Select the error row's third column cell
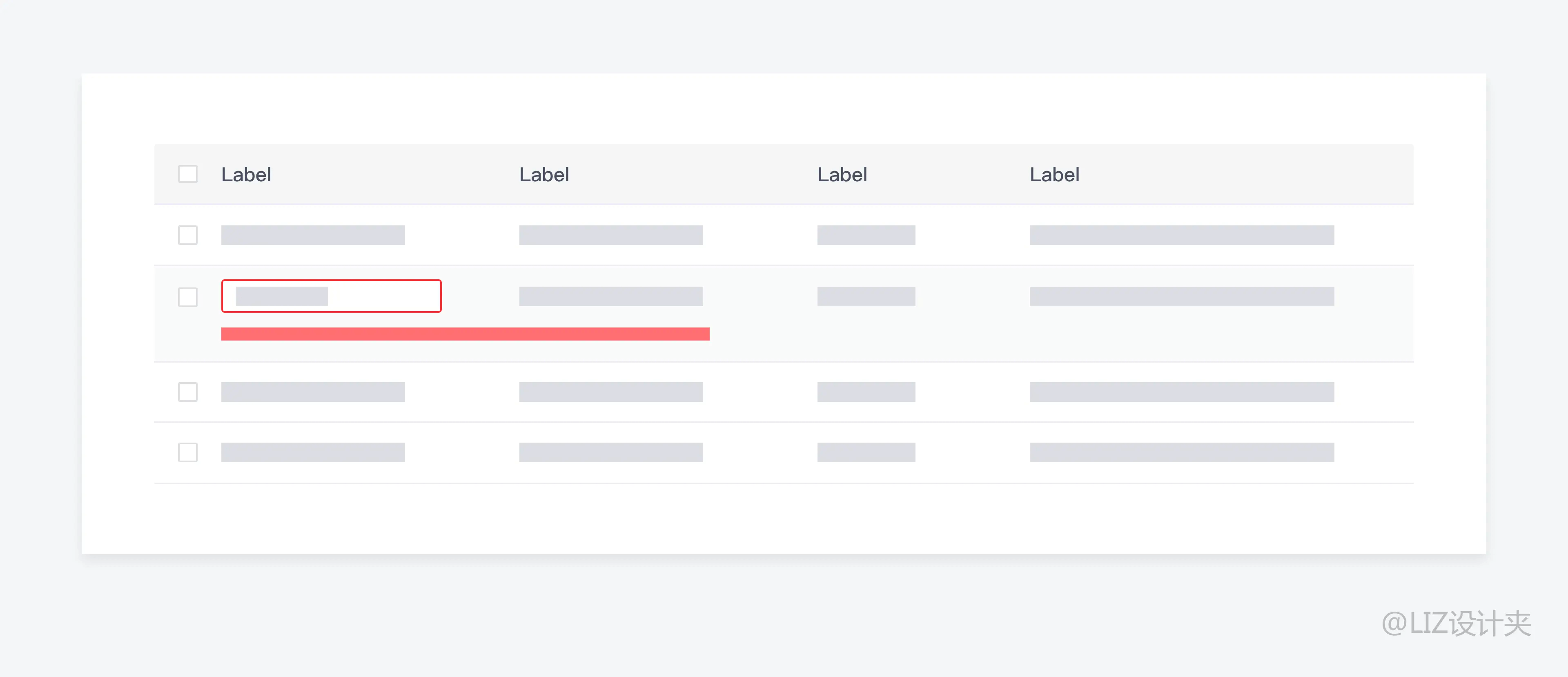Image resolution: width=1568 pixels, height=677 pixels. 866,296
